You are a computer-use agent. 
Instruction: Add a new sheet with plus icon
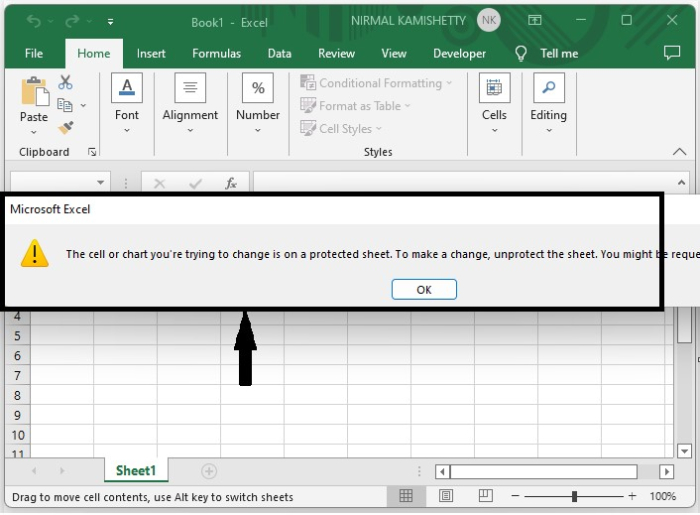point(209,471)
